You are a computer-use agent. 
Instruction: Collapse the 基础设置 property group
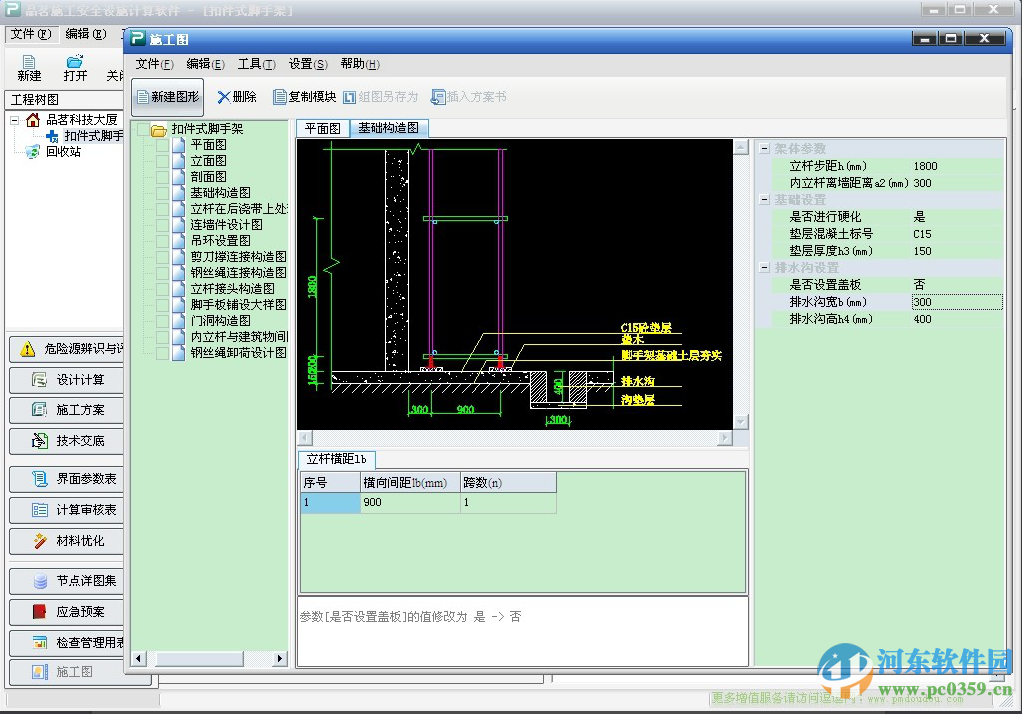tap(765, 200)
